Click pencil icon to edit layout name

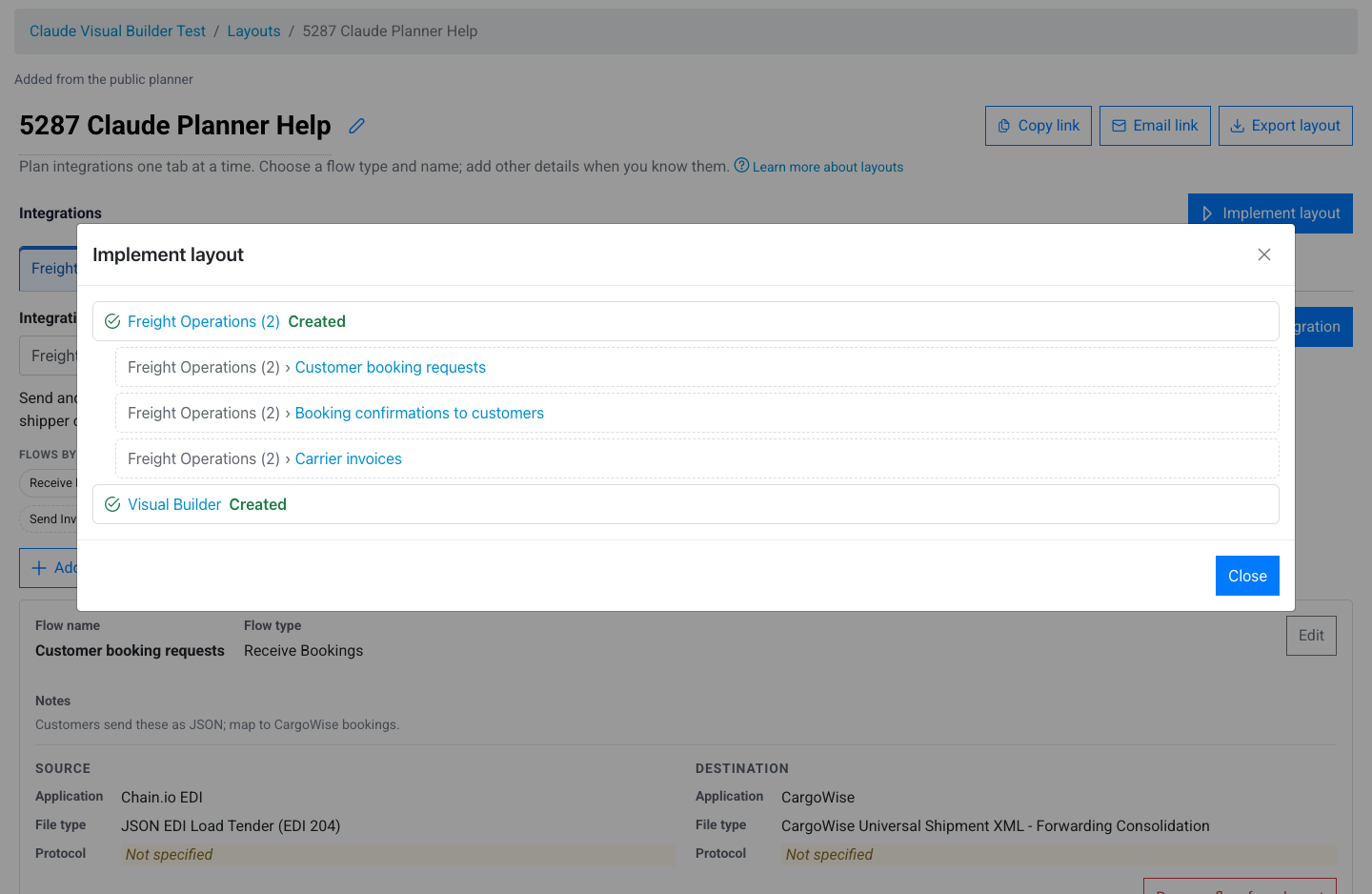pyautogui.click(x=356, y=126)
